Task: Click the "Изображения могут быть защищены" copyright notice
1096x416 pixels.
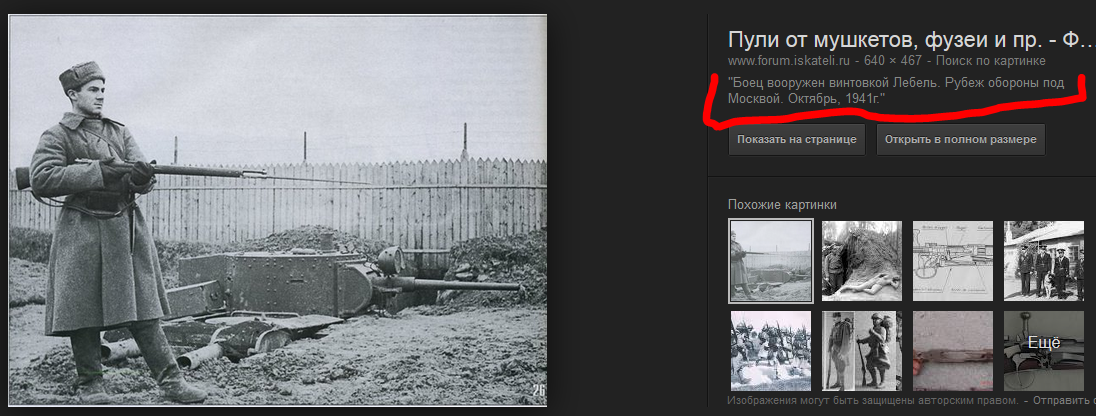Action: coord(872,401)
